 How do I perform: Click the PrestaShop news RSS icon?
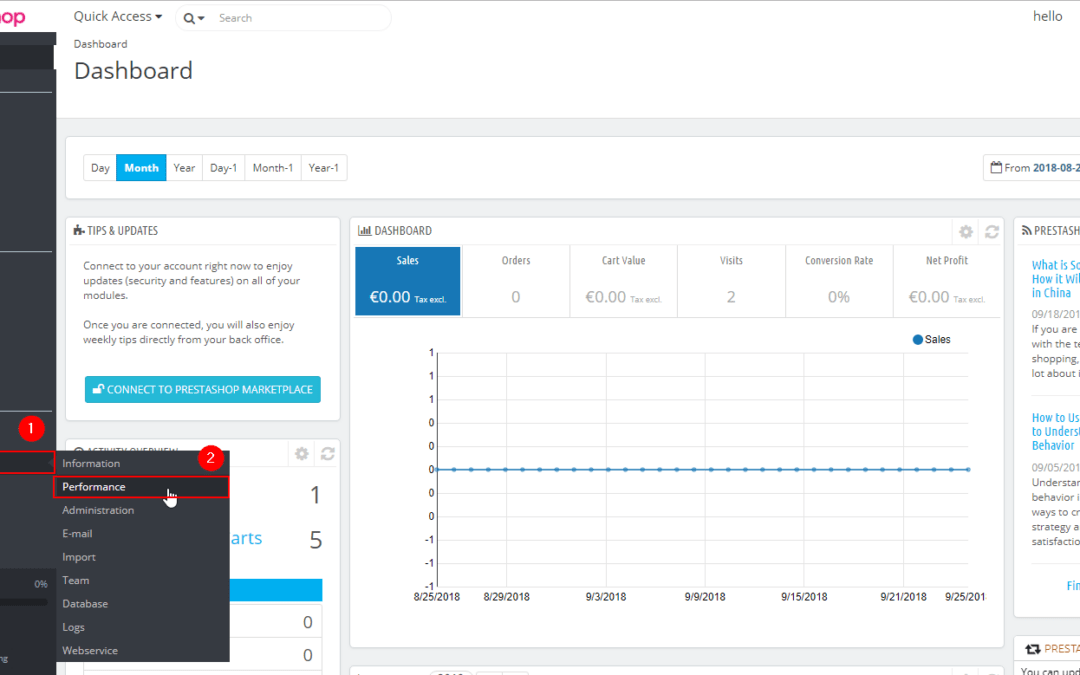(1026, 231)
